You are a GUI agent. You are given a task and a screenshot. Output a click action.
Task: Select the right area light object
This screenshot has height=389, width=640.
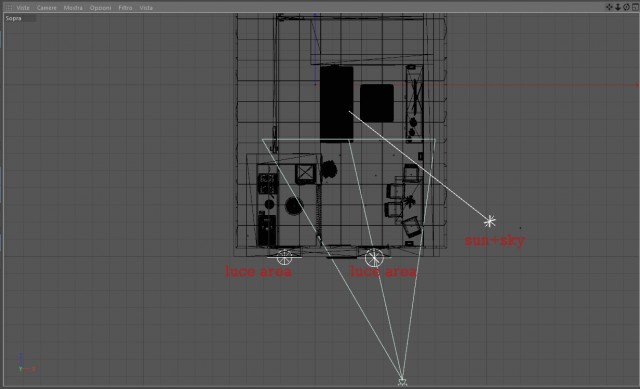pos(374,258)
